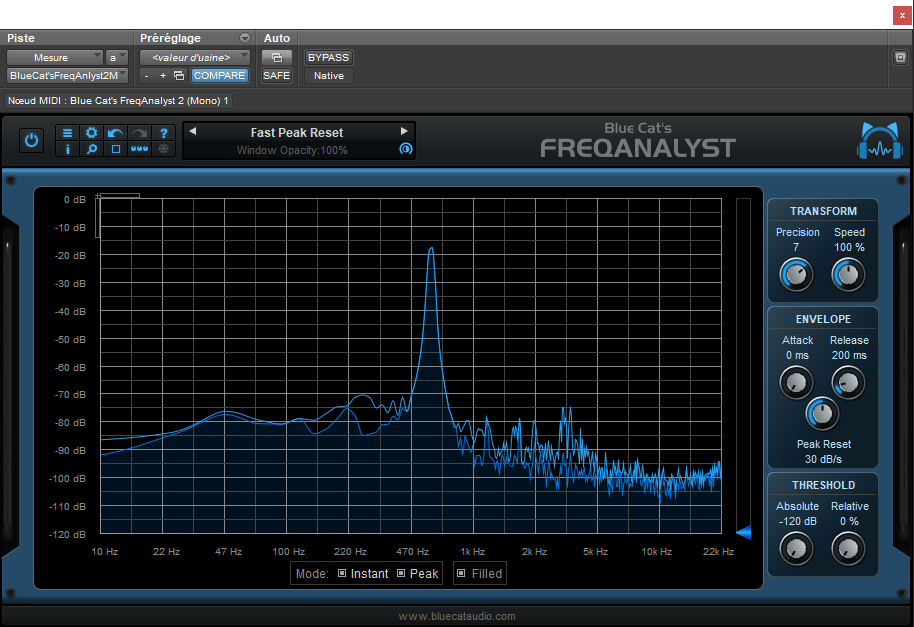
Task: Click the Attack value 0 ms
Action: 797,355
